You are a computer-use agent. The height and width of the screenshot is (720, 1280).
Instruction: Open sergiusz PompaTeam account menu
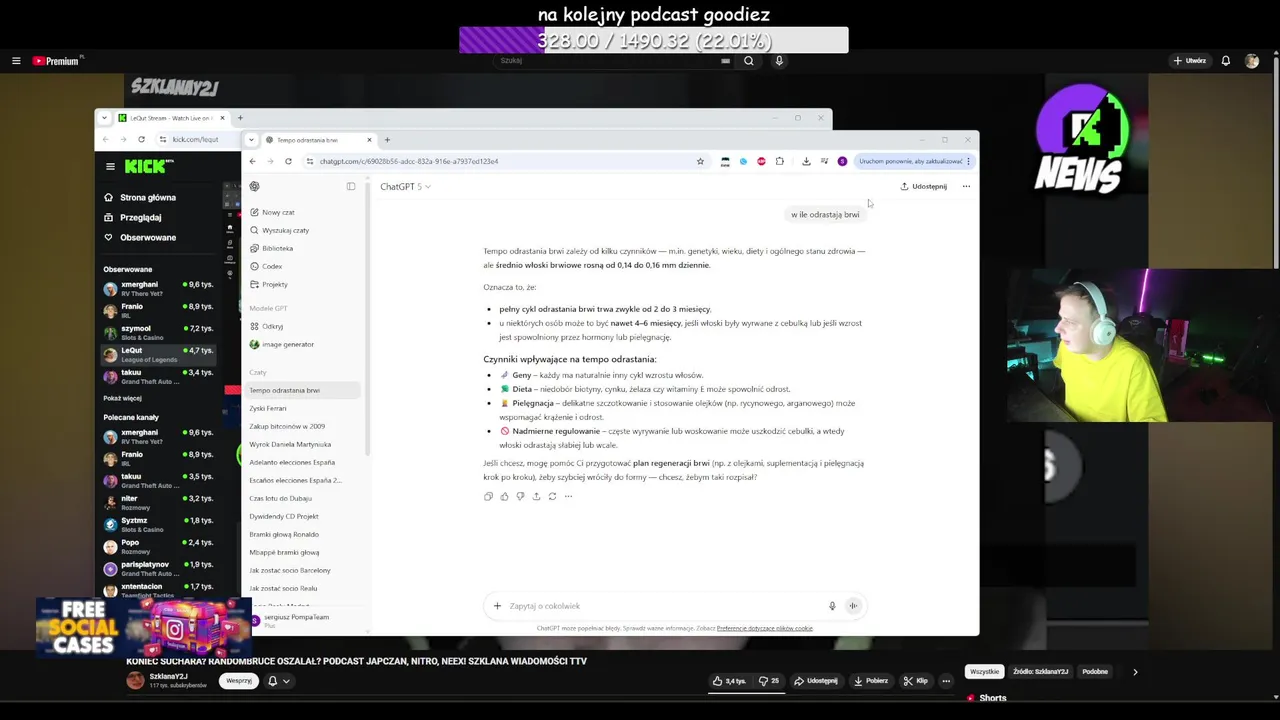[304, 620]
